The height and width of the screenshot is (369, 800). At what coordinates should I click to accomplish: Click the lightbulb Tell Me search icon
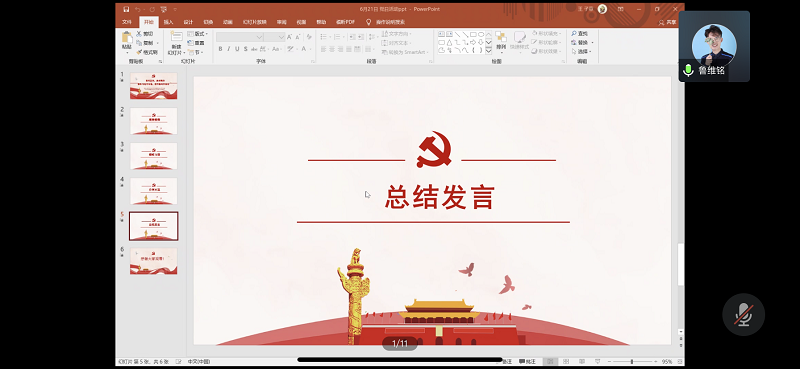pyautogui.click(x=368, y=22)
